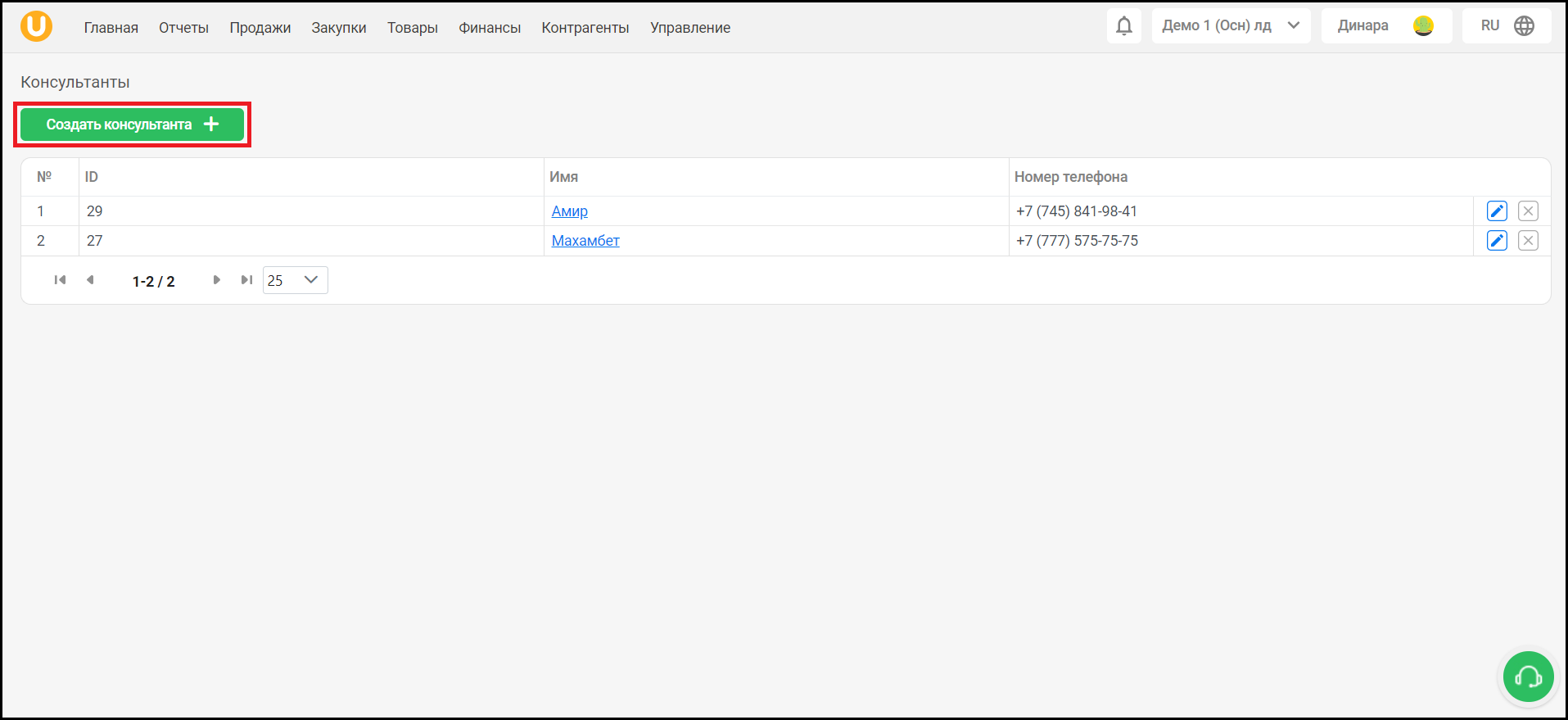Edit consultant Махамбет with pencil icon
The image size is (1568, 720).
pyautogui.click(x=1497, y=241)
